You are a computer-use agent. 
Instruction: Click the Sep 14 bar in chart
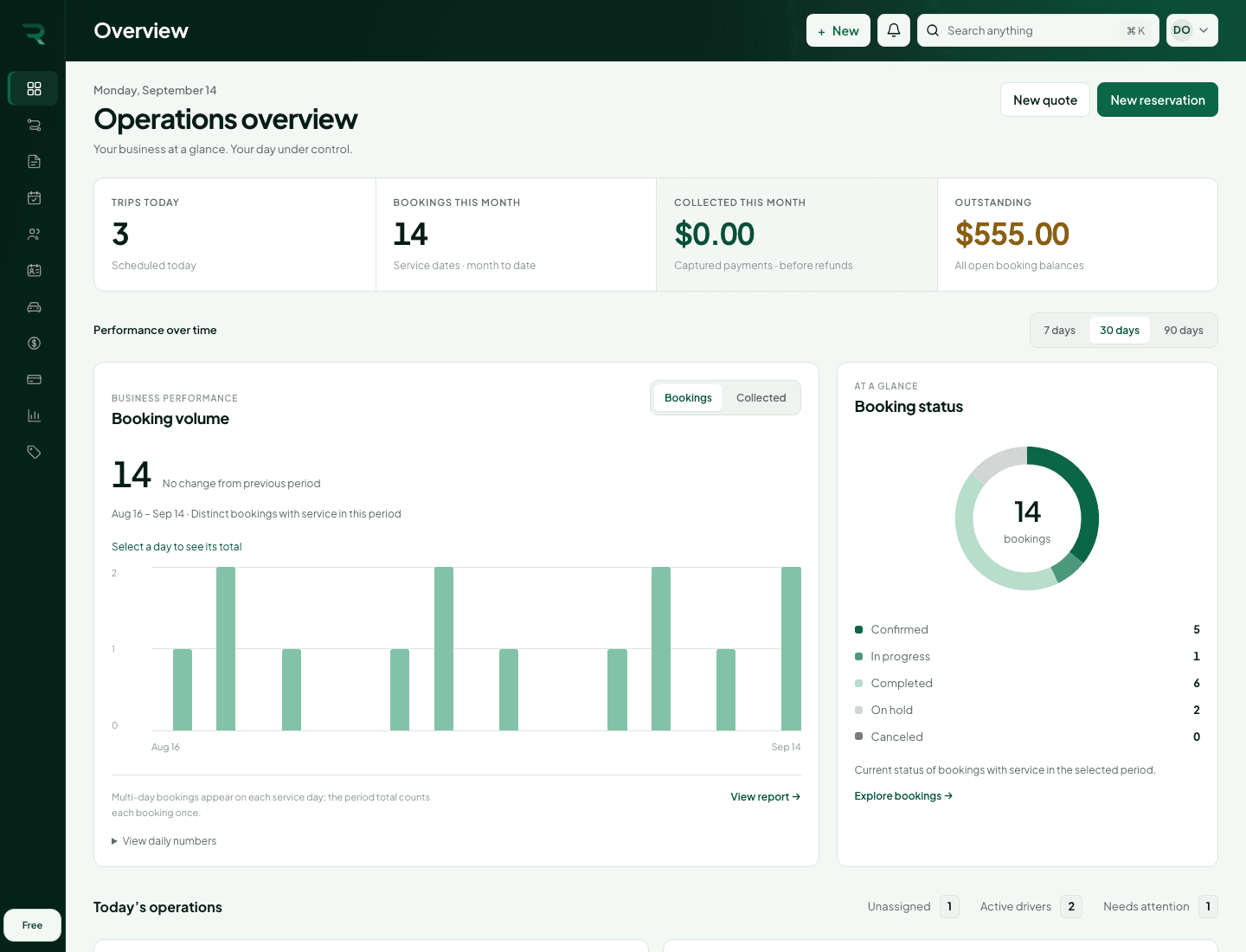791,648
